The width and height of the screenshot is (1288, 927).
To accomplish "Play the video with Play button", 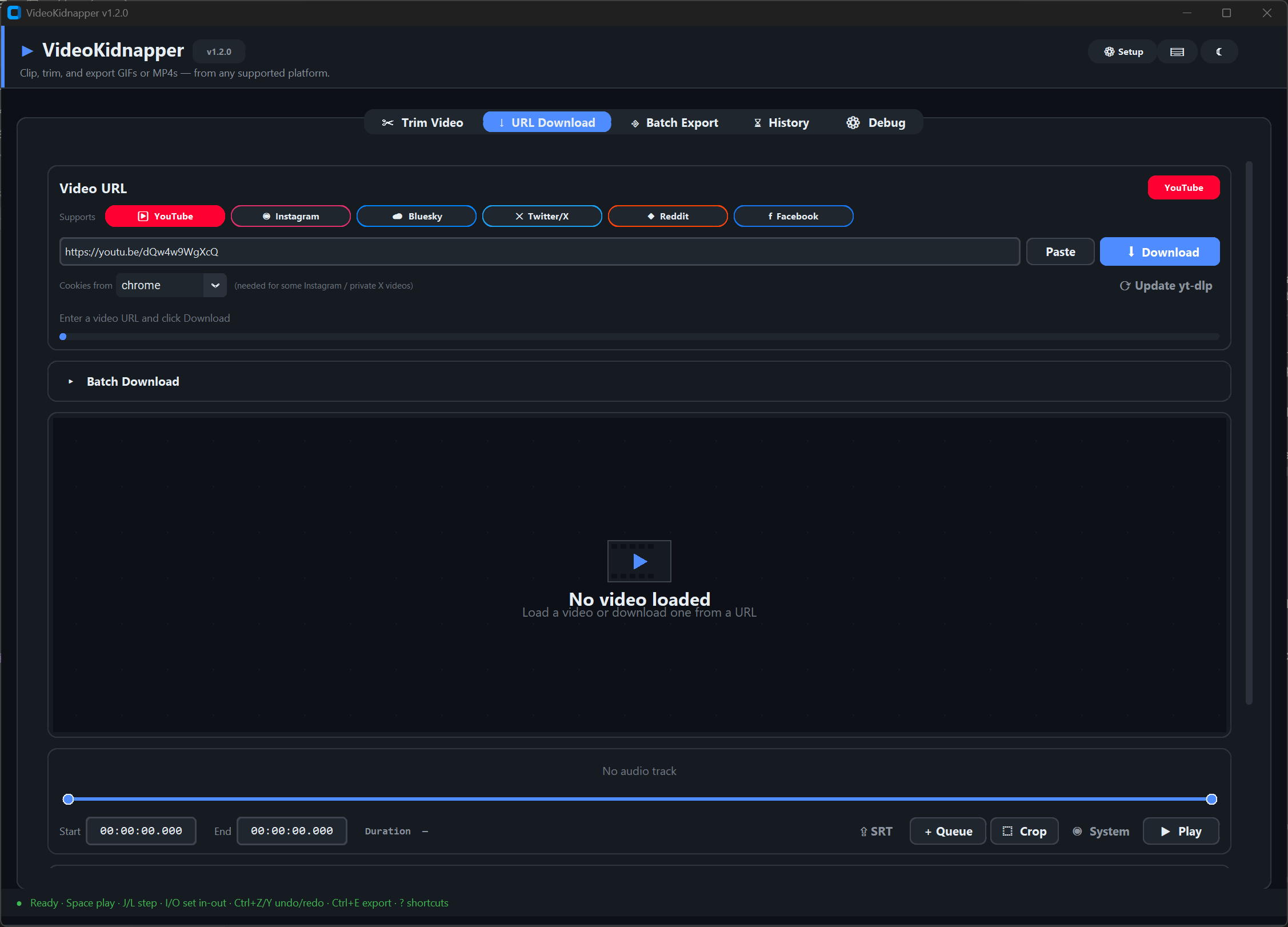I will 1181,832.
